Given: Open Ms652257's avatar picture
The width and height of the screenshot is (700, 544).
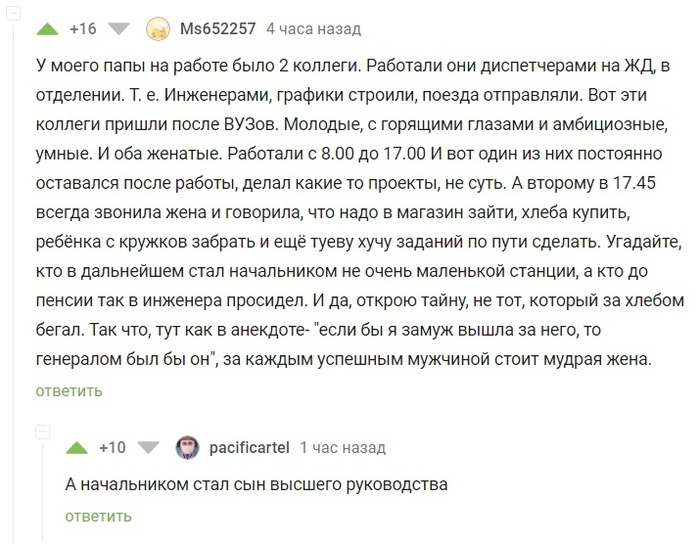Looking at the screenshot, I should tap(157, 29).
